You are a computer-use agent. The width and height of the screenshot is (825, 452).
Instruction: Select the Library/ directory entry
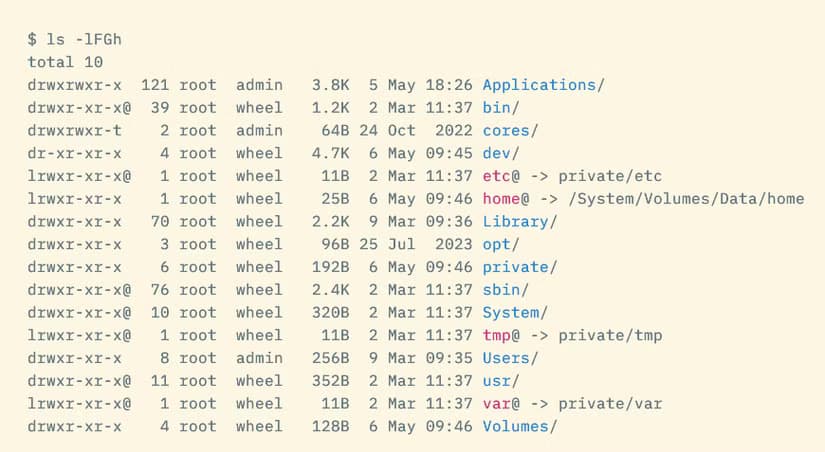click(x=520, y=222)
